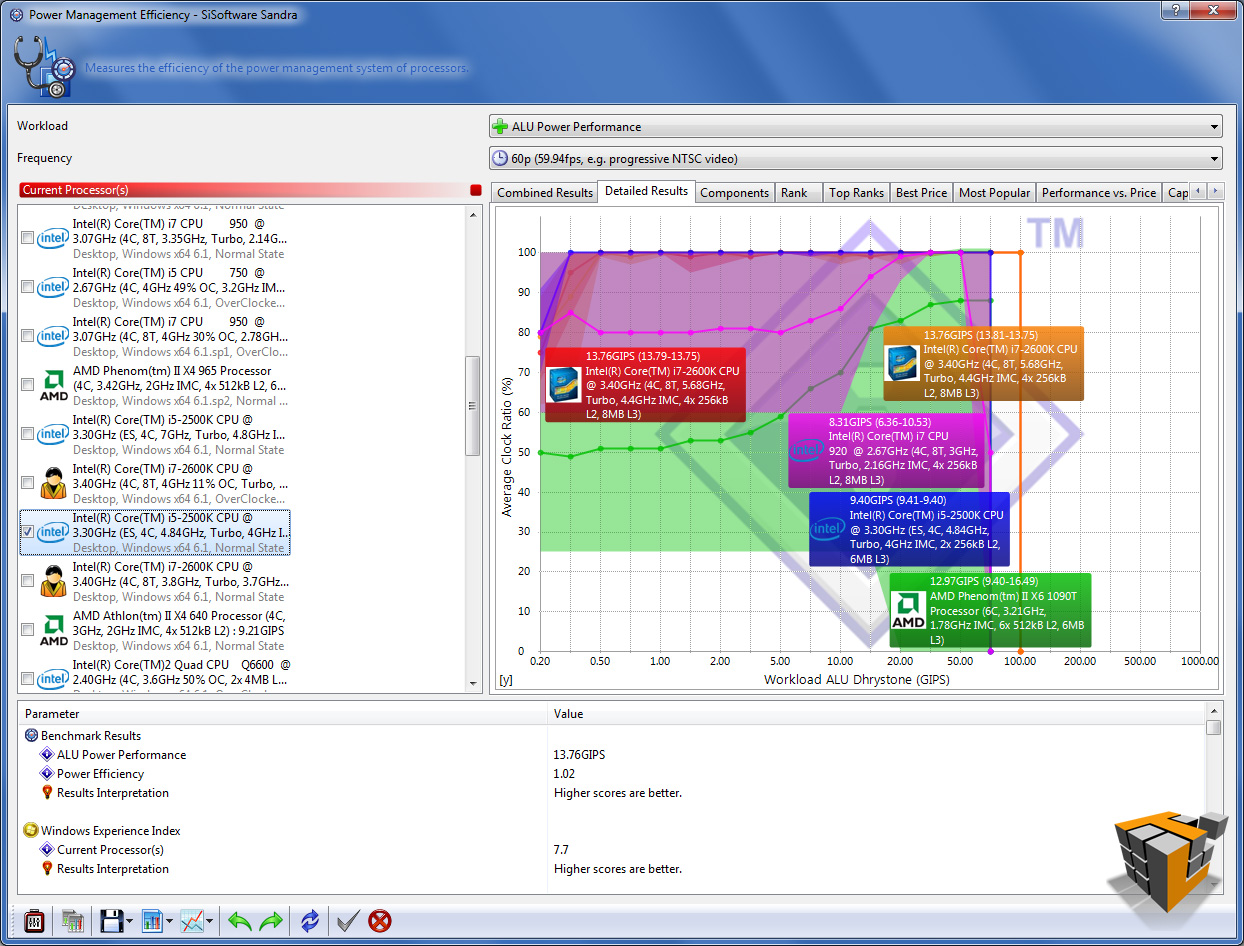Viewport: 1244px width, 946px height.
Task: Click the AMD logo beside Phenom II X4 965
Action: pos(53,385)
